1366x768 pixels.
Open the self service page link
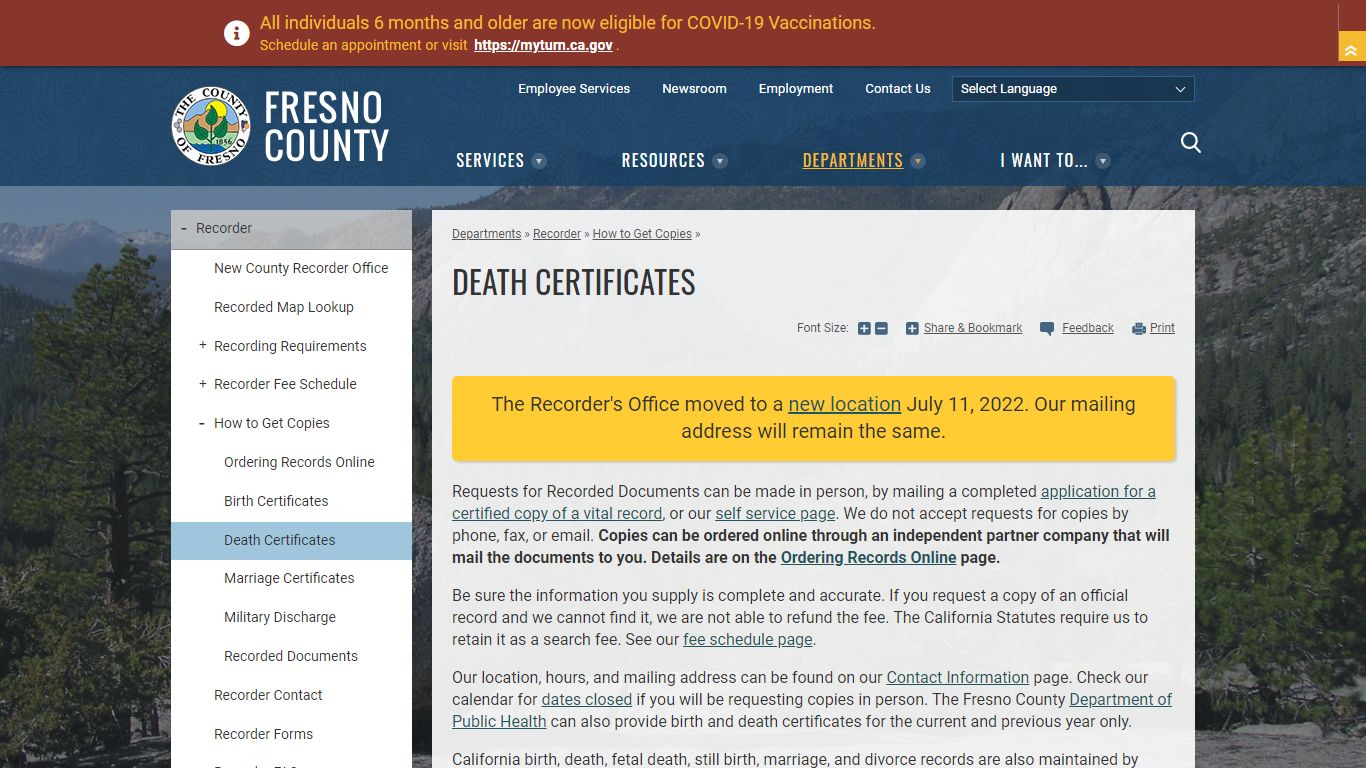[x=775, y=513]
